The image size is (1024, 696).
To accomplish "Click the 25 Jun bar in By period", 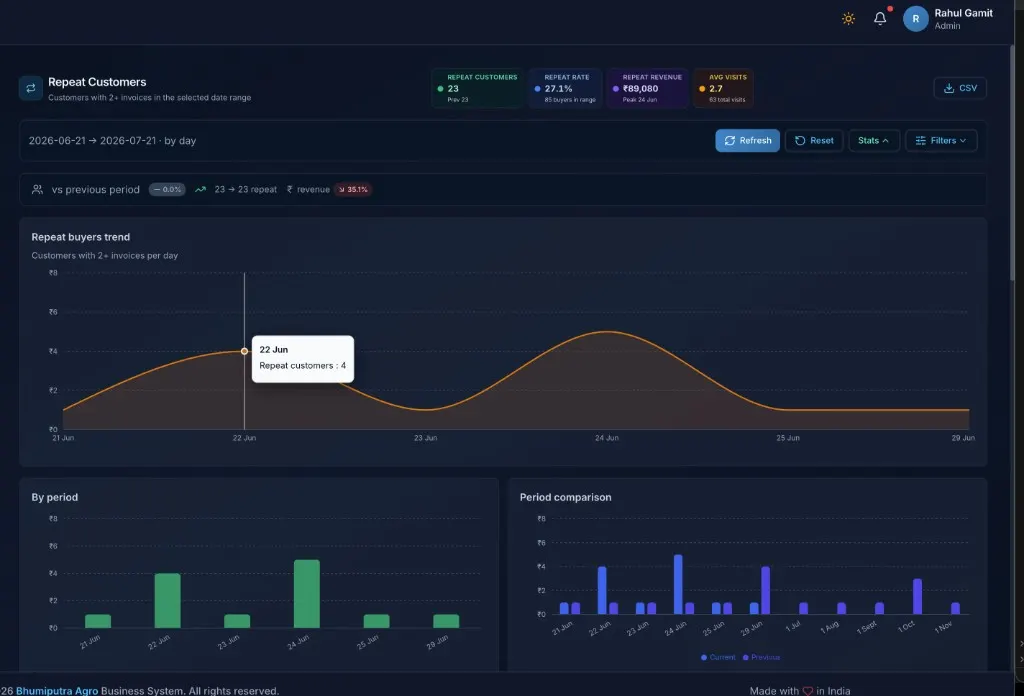I will pyautogui.click(x=376, y=621).
